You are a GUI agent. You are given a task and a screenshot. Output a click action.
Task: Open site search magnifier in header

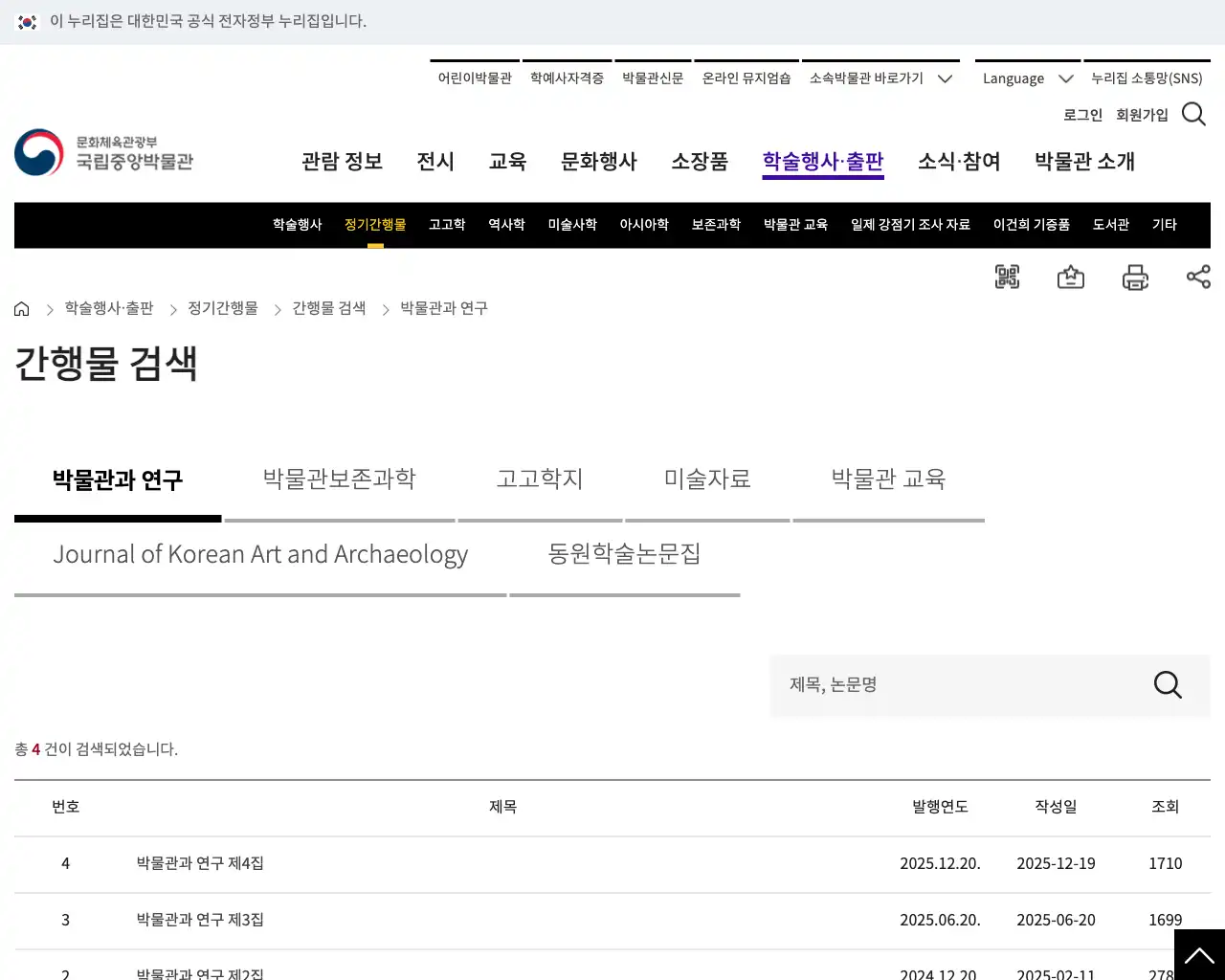pos(1193,114)
